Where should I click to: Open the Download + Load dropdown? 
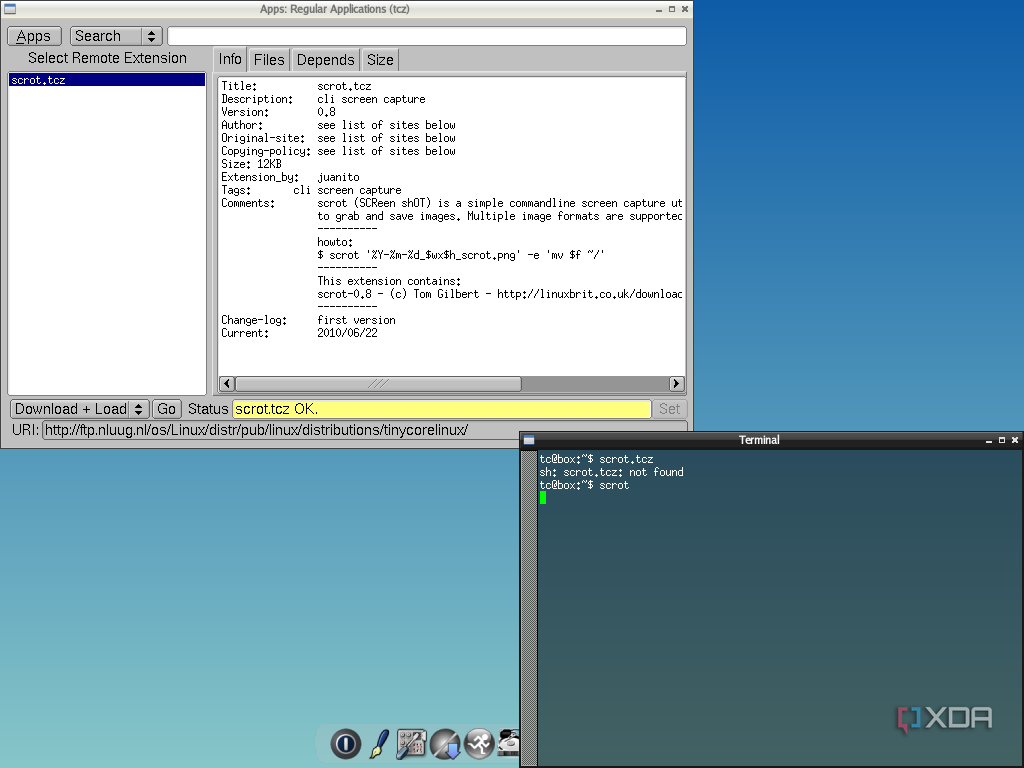click(x=80, y=409)
